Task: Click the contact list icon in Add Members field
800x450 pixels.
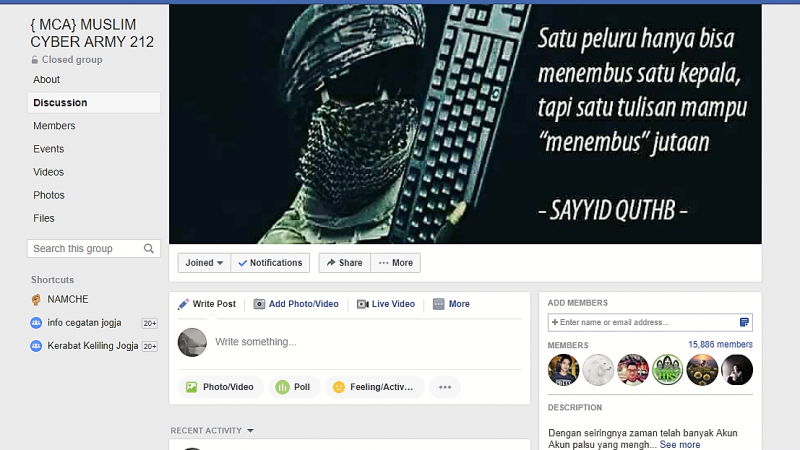Action: coord(744,322)
